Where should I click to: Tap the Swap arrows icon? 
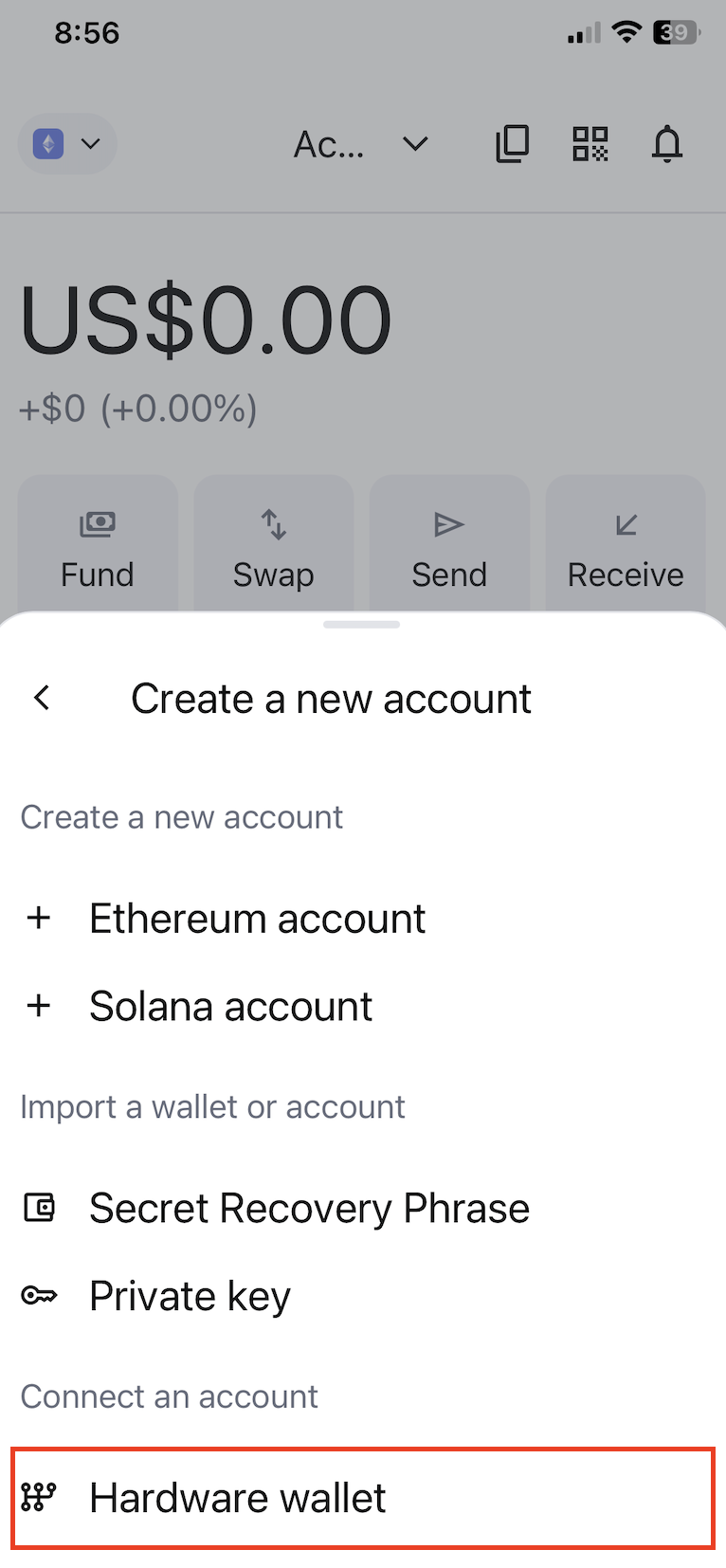tap(274, 524)
